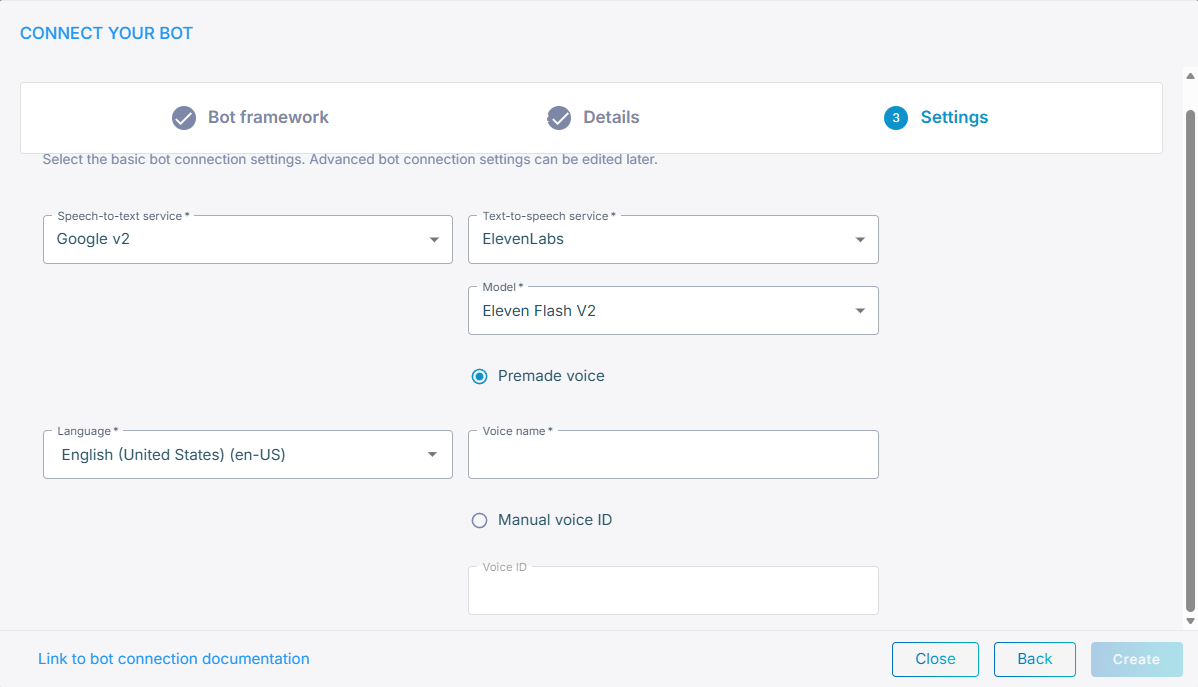Click the Language field dropdown arrow
This screenshot has height=687, width=1198.
(432, 455)
